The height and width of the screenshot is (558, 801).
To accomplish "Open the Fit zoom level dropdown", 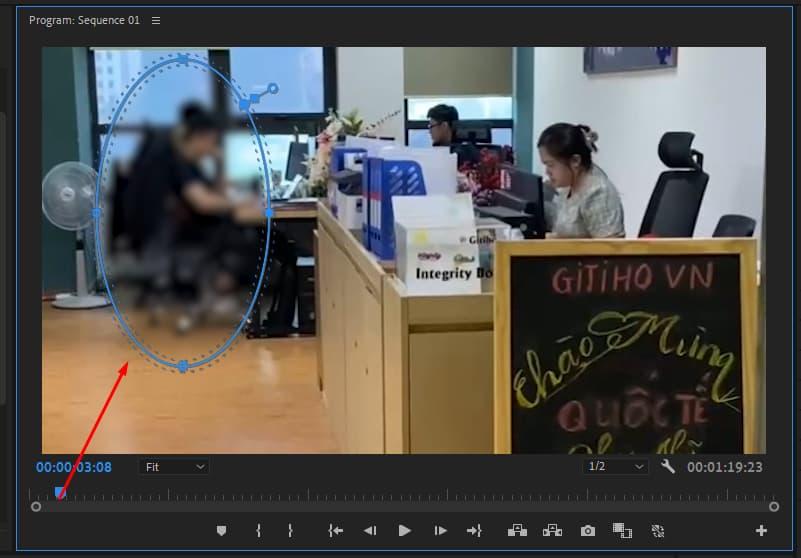I will pos(174,467).
